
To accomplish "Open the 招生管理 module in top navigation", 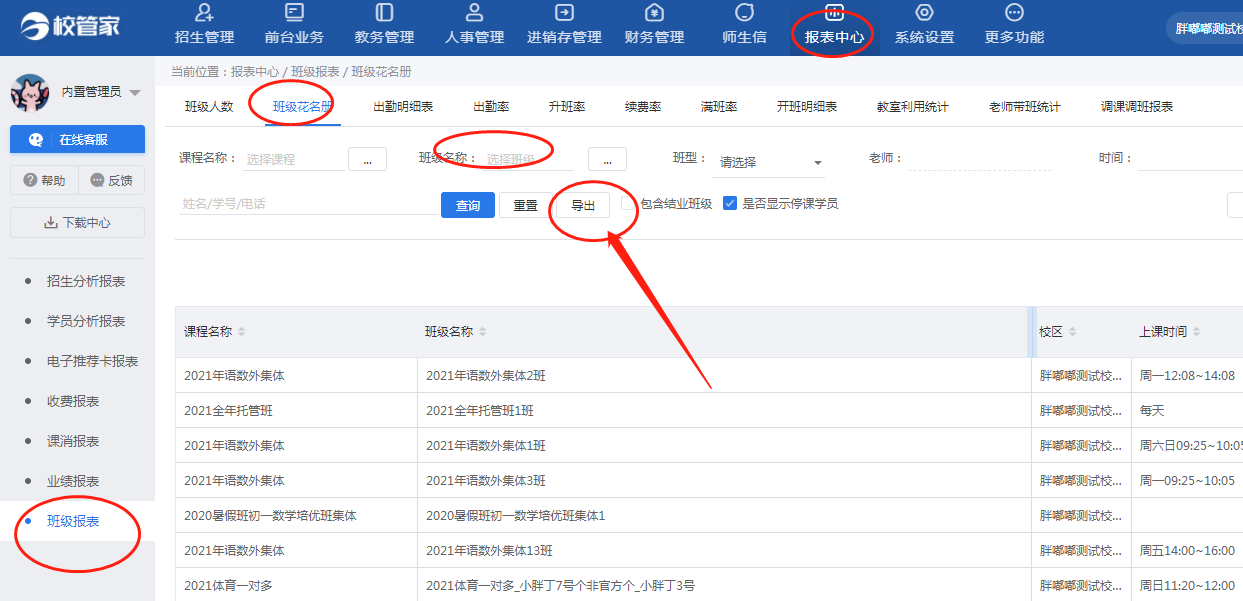I will coord(204,26).
